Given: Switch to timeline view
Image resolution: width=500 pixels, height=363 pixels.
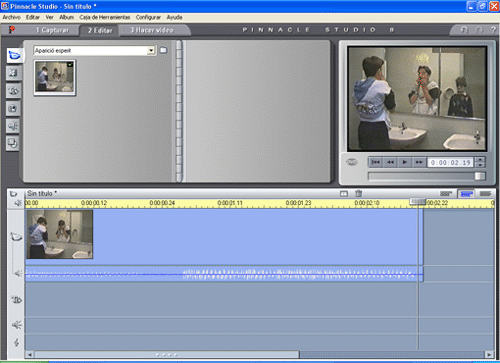Looking at the screenshot, I should [466, 194].
